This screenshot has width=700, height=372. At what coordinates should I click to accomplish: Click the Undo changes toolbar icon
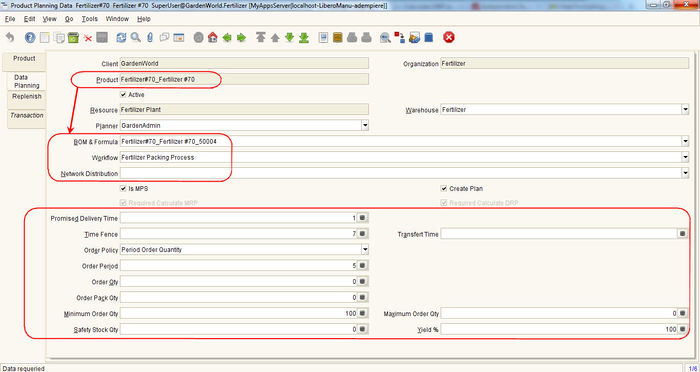pos(10,38)
